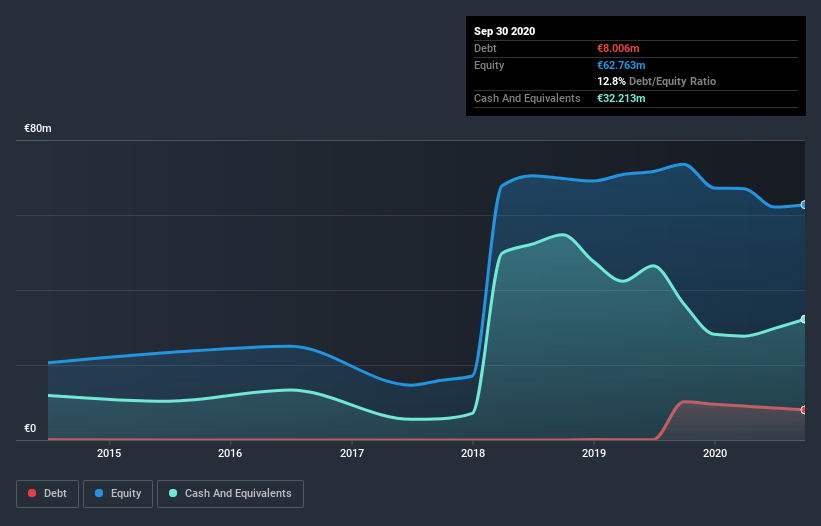The width and height of the screenshot is (821, 526).
Task: Click the €8.006m debt value
Action: click(x=618, y=48)
